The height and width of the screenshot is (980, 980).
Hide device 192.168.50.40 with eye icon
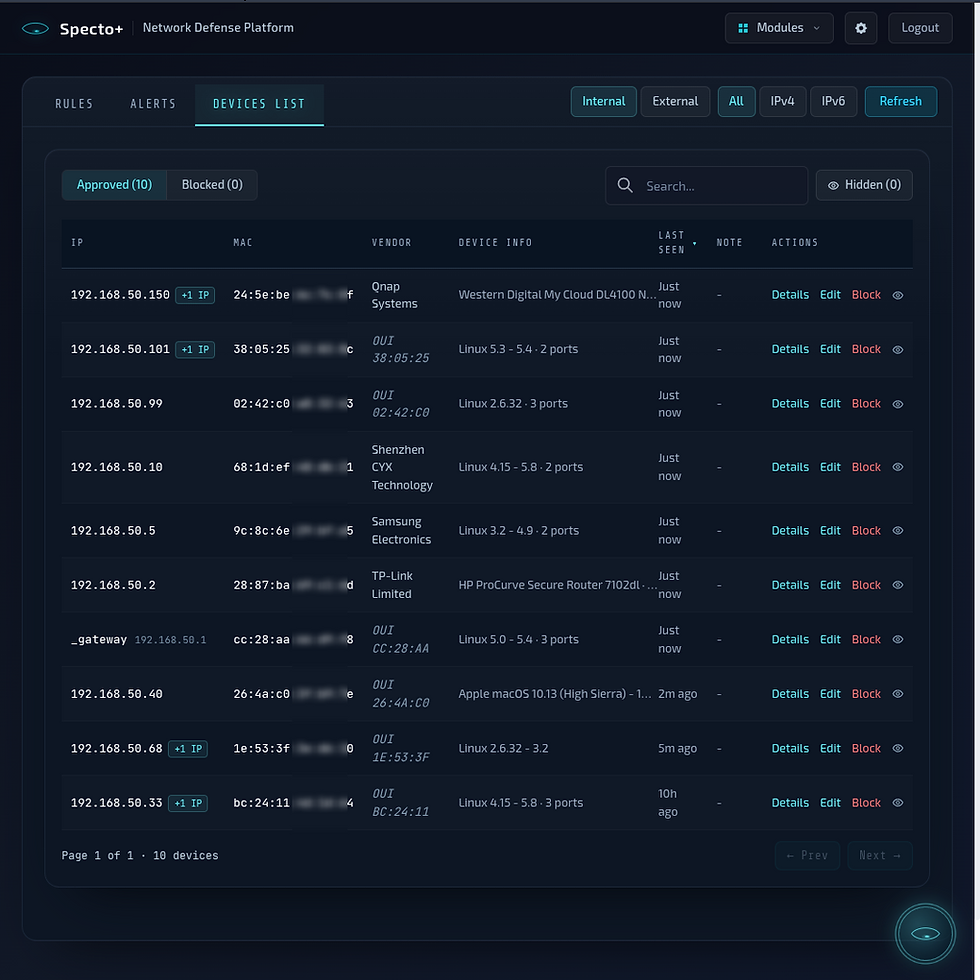[x=898, y=694]
